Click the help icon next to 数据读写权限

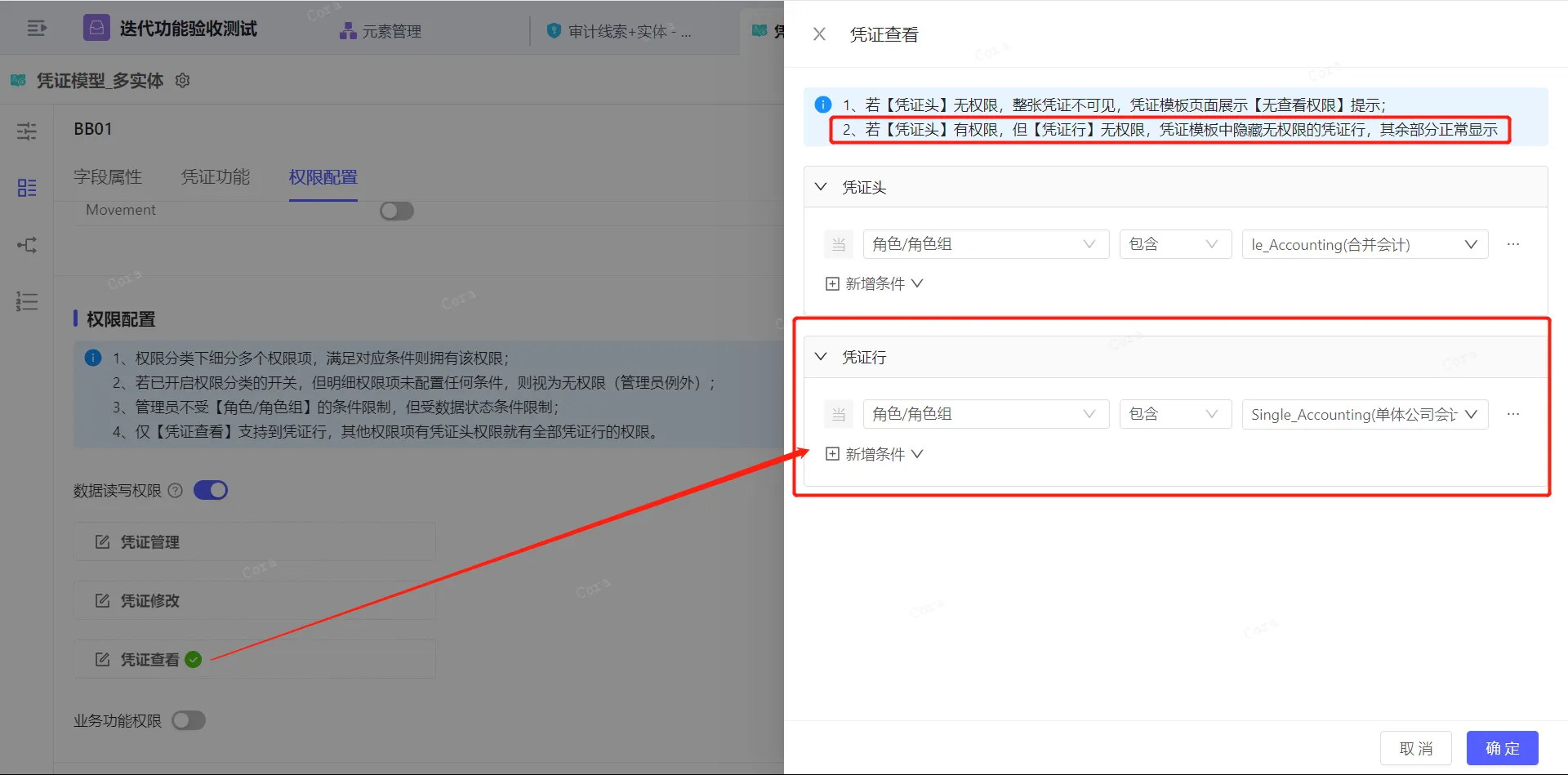pyautogui.click(x=175, y=491)
